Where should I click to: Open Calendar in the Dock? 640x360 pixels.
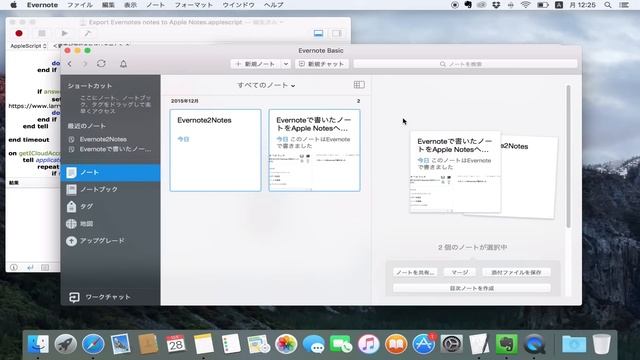[176, 344]
